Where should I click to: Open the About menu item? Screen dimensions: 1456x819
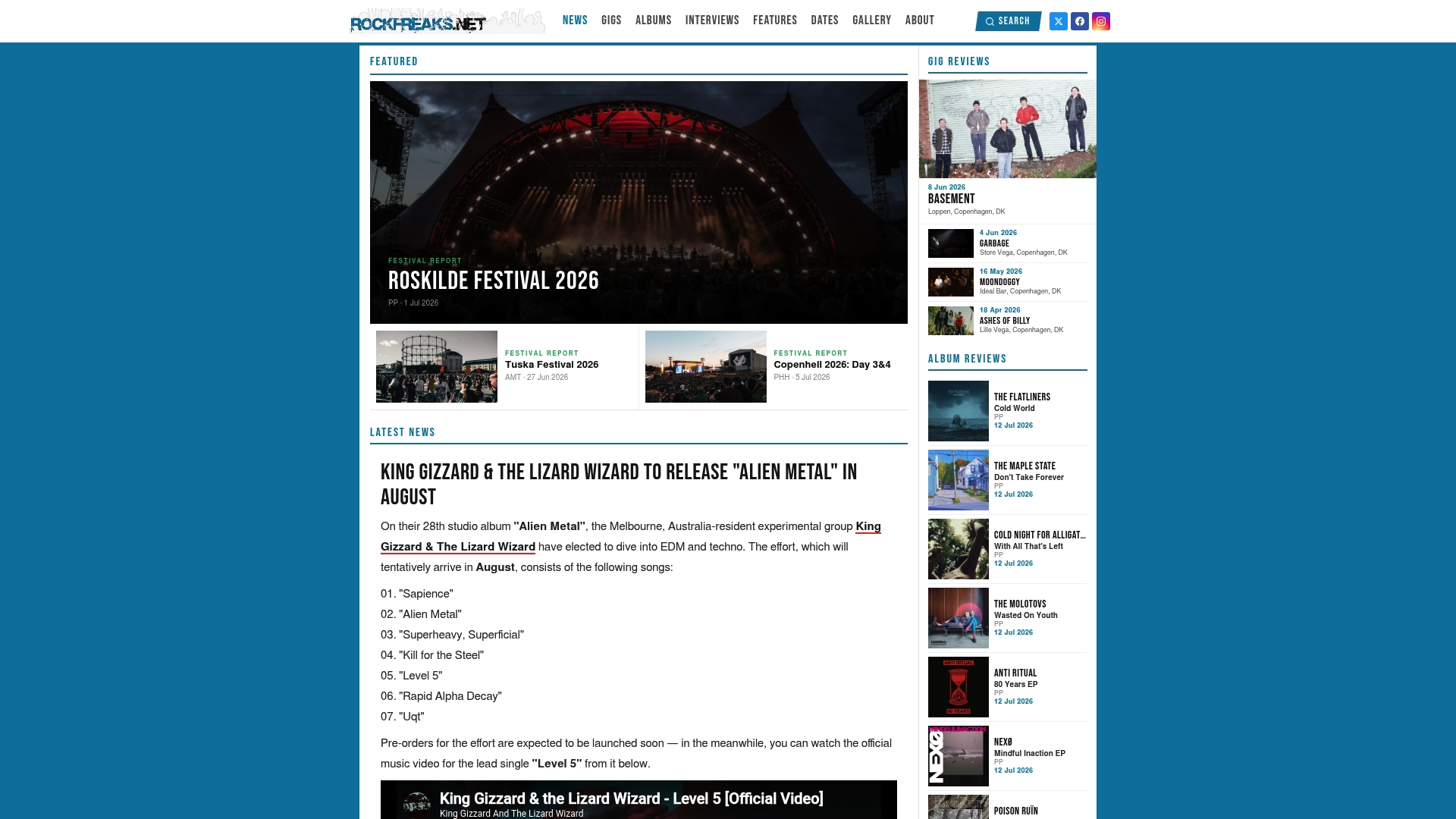pos(919,20)
